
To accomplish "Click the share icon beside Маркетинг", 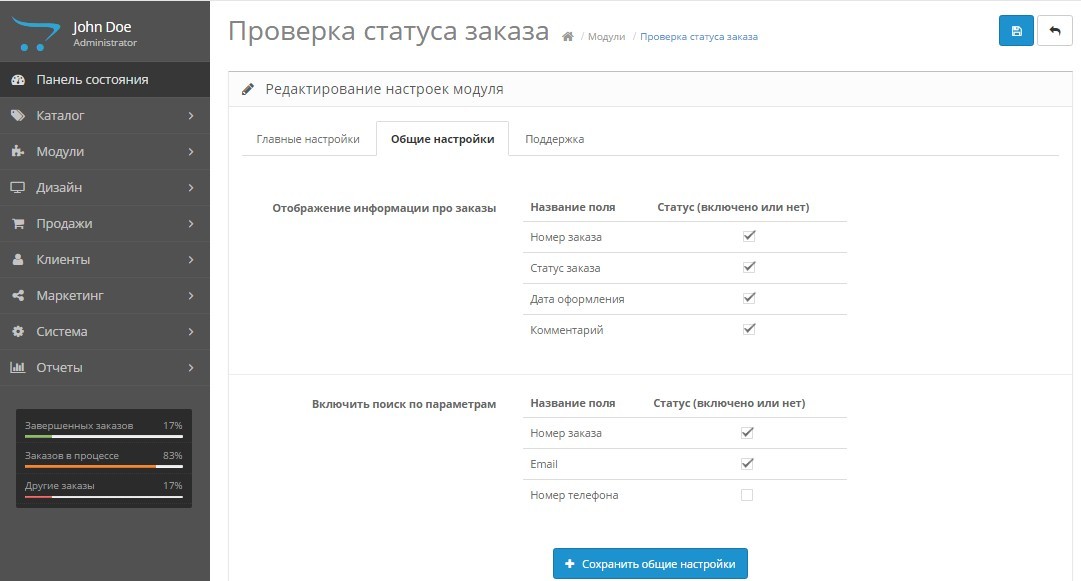I will point(18,295).
